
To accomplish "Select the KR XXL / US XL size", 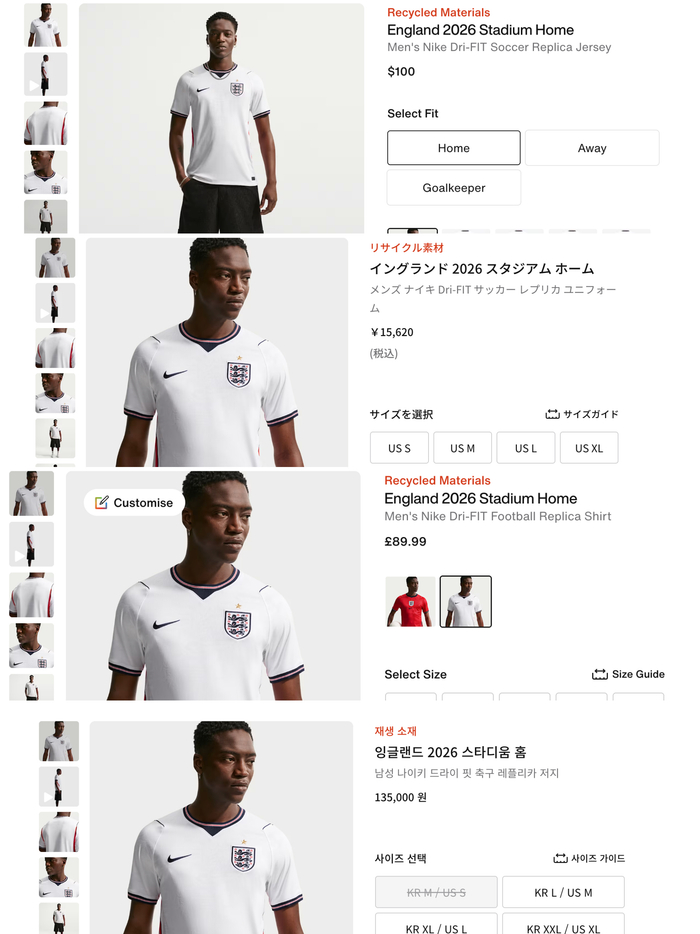I will [x=563, y=925].
